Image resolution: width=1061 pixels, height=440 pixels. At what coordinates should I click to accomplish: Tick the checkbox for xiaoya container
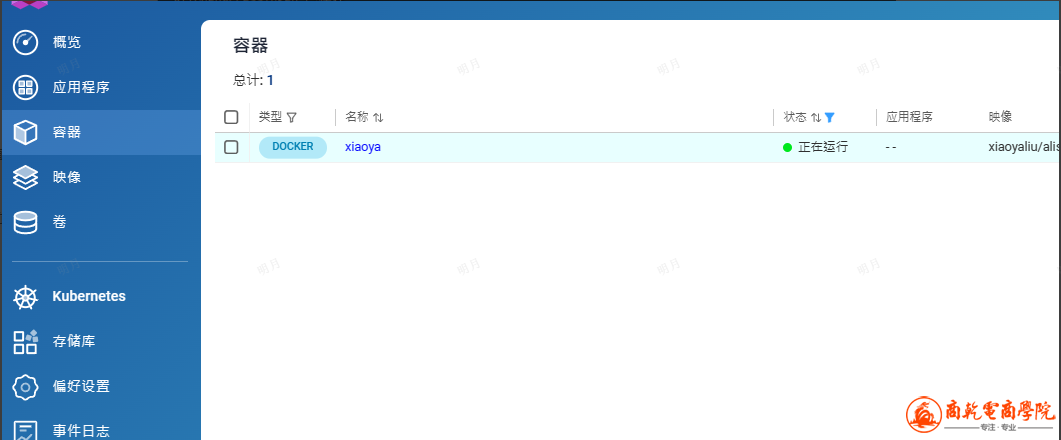click(231, 147)
